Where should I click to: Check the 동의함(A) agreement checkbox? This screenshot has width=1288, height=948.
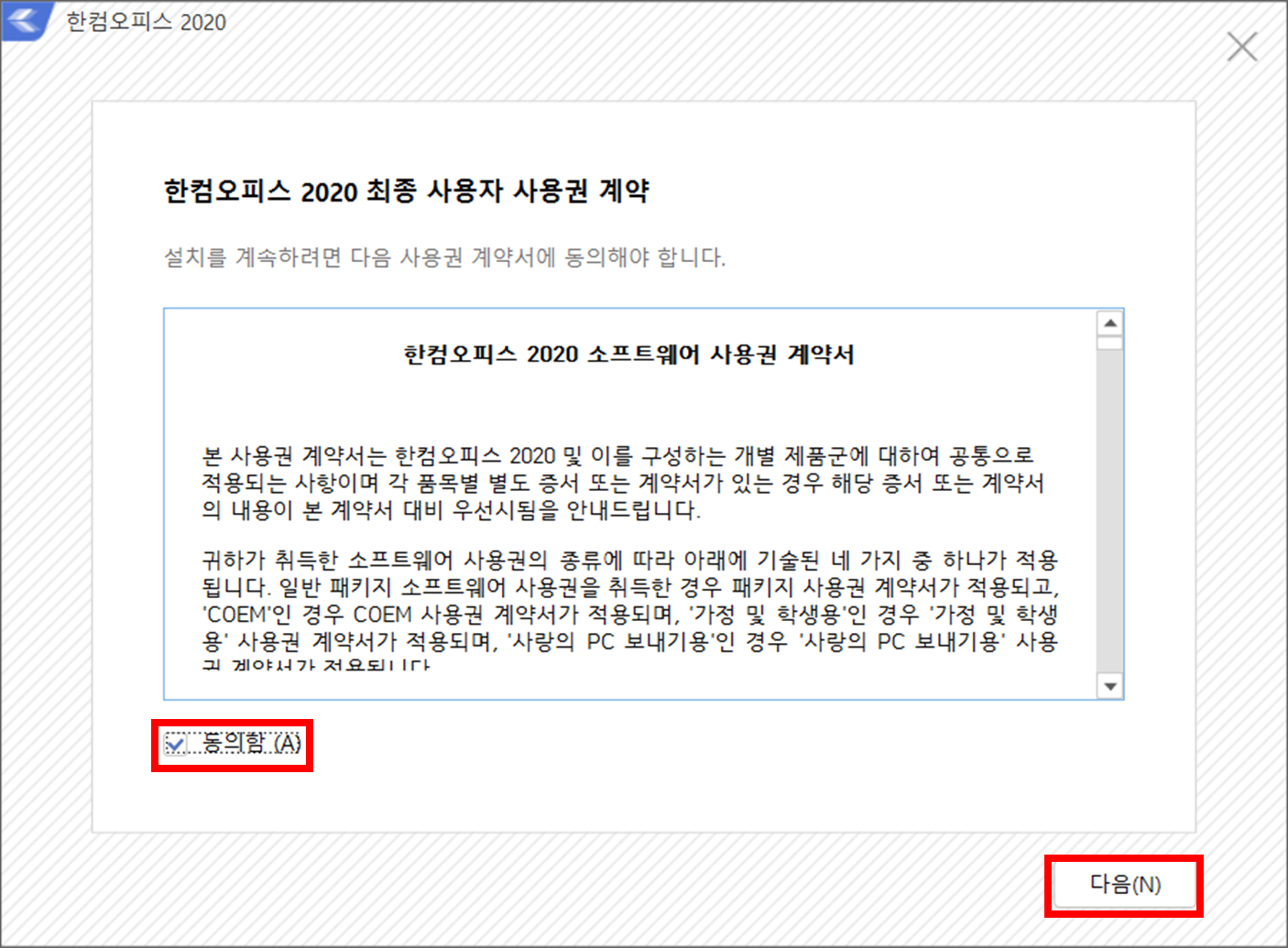pos(175,744)
